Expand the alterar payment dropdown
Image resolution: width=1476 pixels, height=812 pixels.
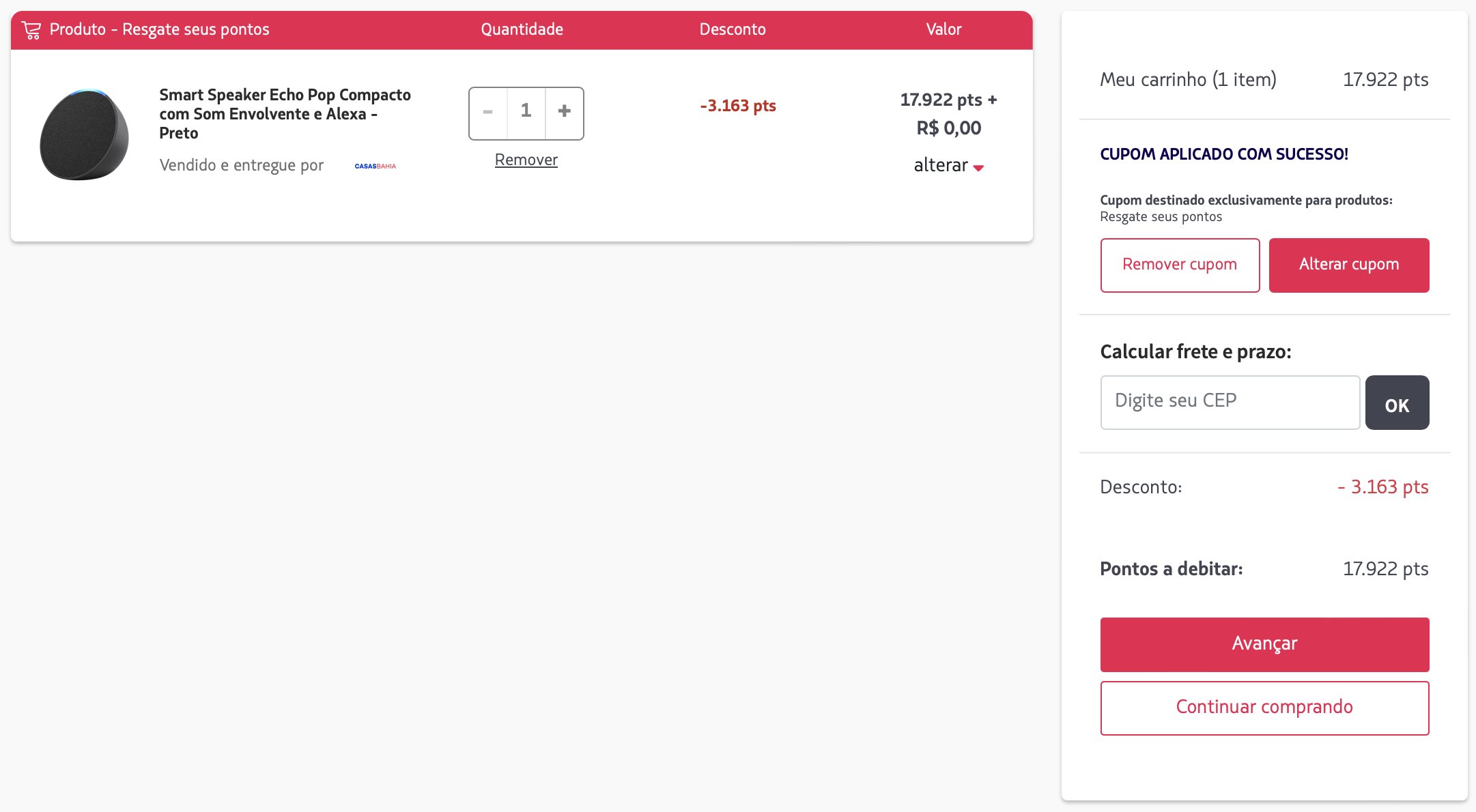[x=948, y=165]
